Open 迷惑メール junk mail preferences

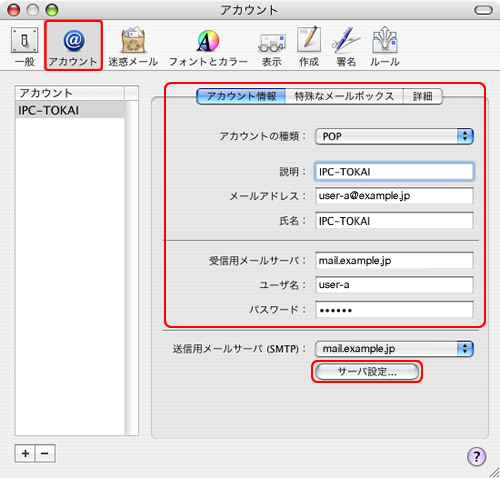[x=133, y=47]
